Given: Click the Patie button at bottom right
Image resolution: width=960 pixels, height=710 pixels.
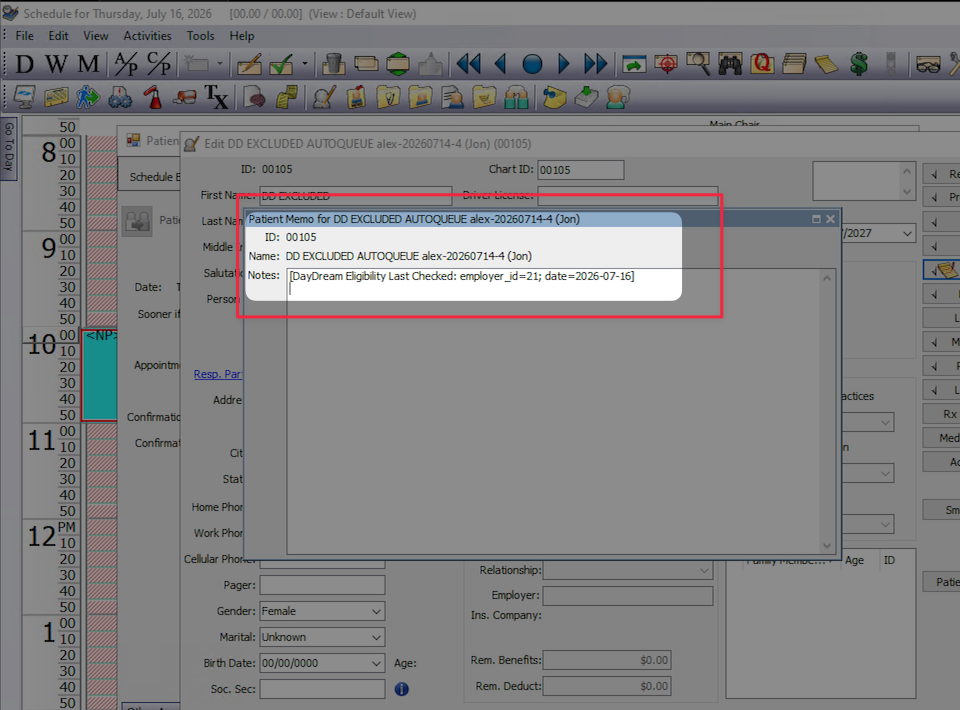Looking at the screenshot, I should point(942,581).
